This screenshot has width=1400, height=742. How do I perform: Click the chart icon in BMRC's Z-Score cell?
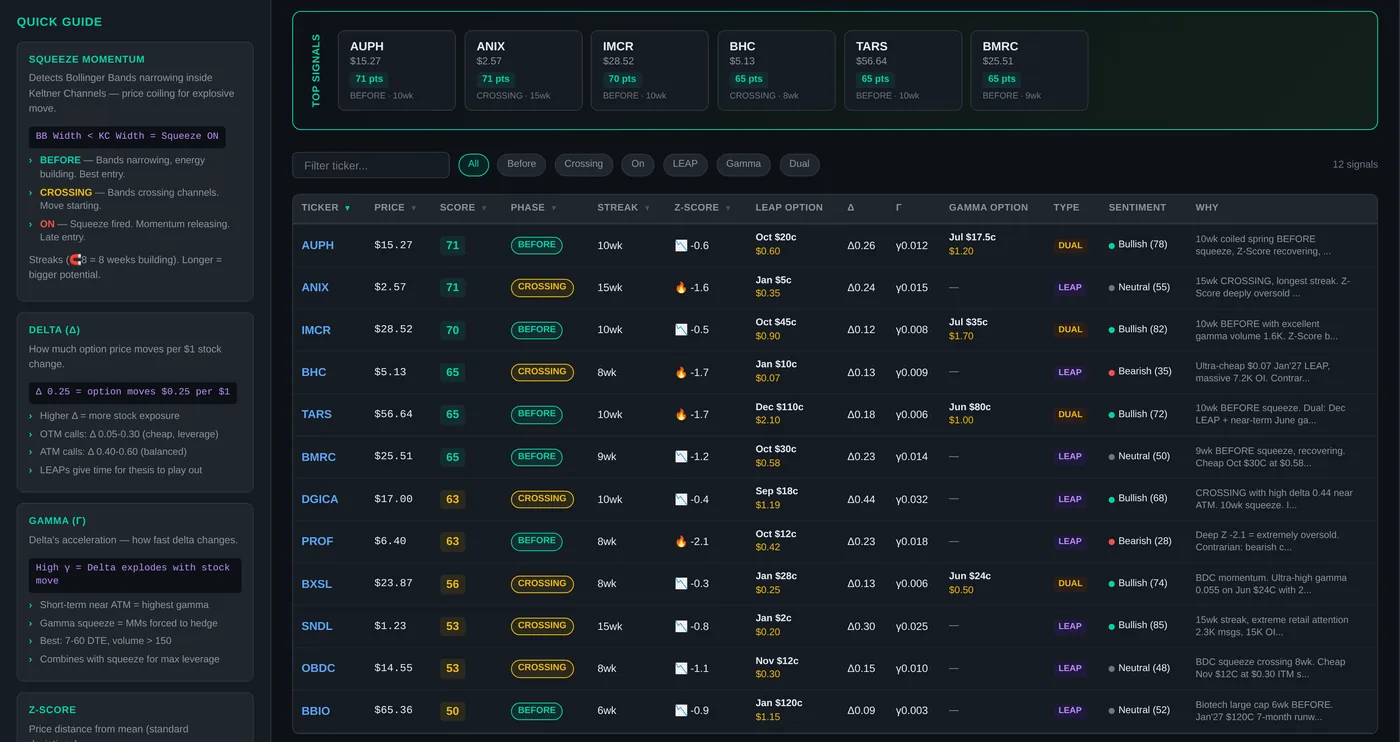pyautogui.click(x=681, y=457)
